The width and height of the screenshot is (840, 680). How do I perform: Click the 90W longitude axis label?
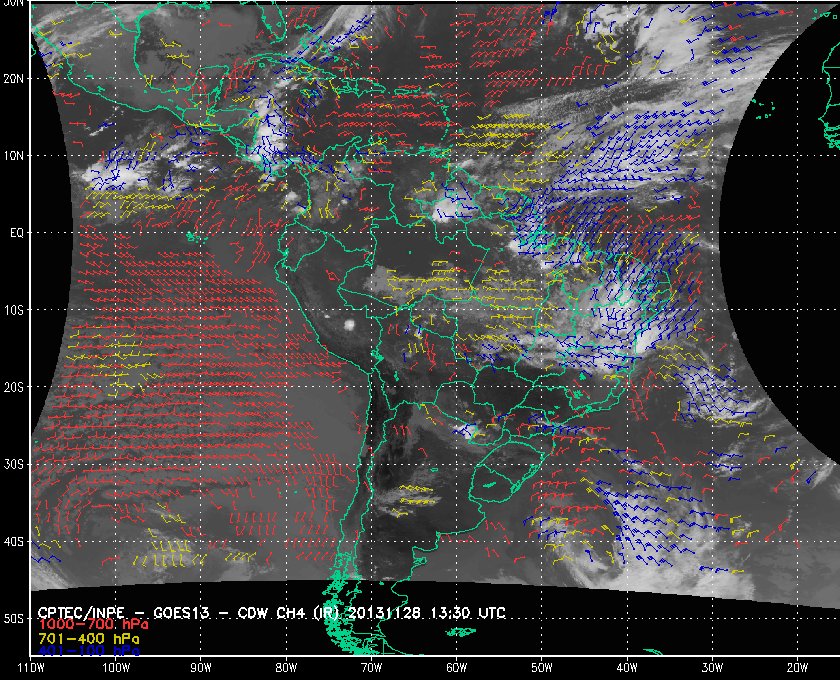[201, 668]
